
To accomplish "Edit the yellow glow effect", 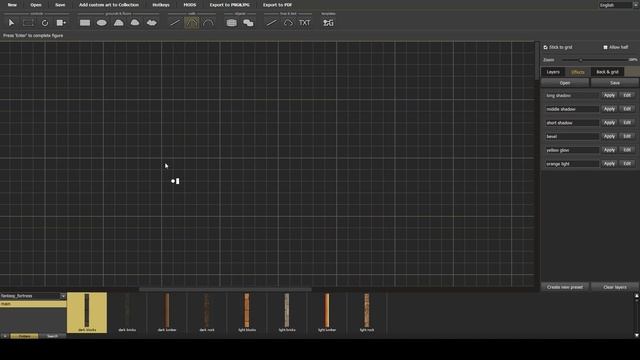I will point(627,150).
